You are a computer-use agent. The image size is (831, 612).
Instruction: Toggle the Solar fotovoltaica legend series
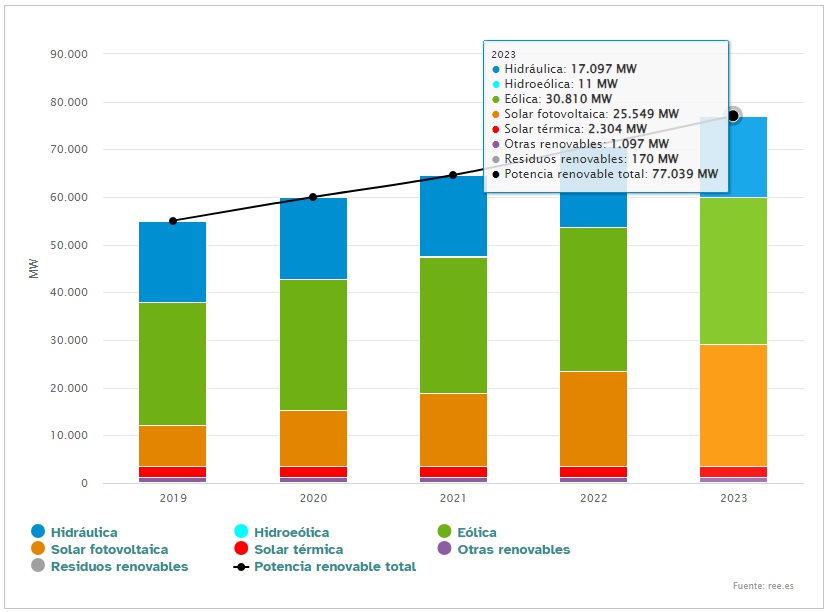[x=100, y=549]
